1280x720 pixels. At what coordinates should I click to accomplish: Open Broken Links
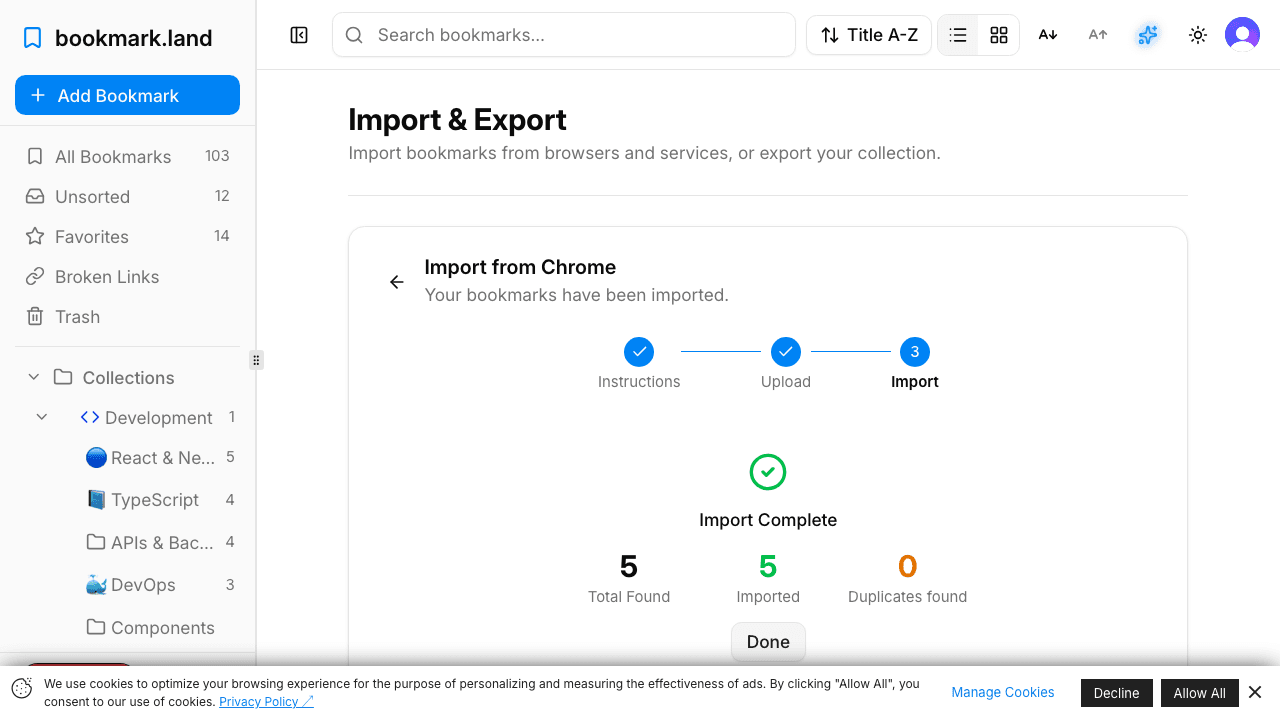128,276
